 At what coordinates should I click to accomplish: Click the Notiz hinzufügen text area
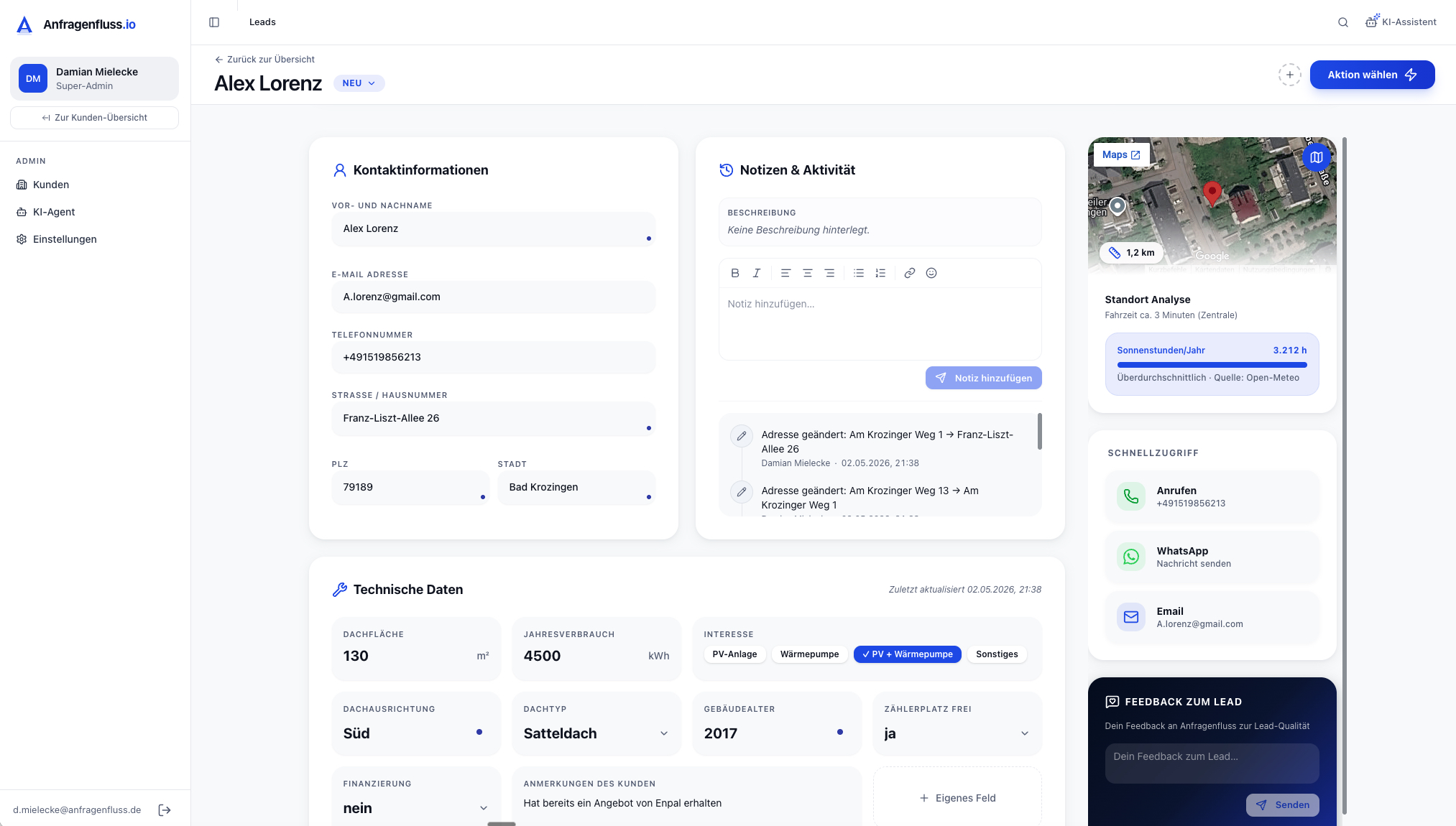tap(880, 324)
